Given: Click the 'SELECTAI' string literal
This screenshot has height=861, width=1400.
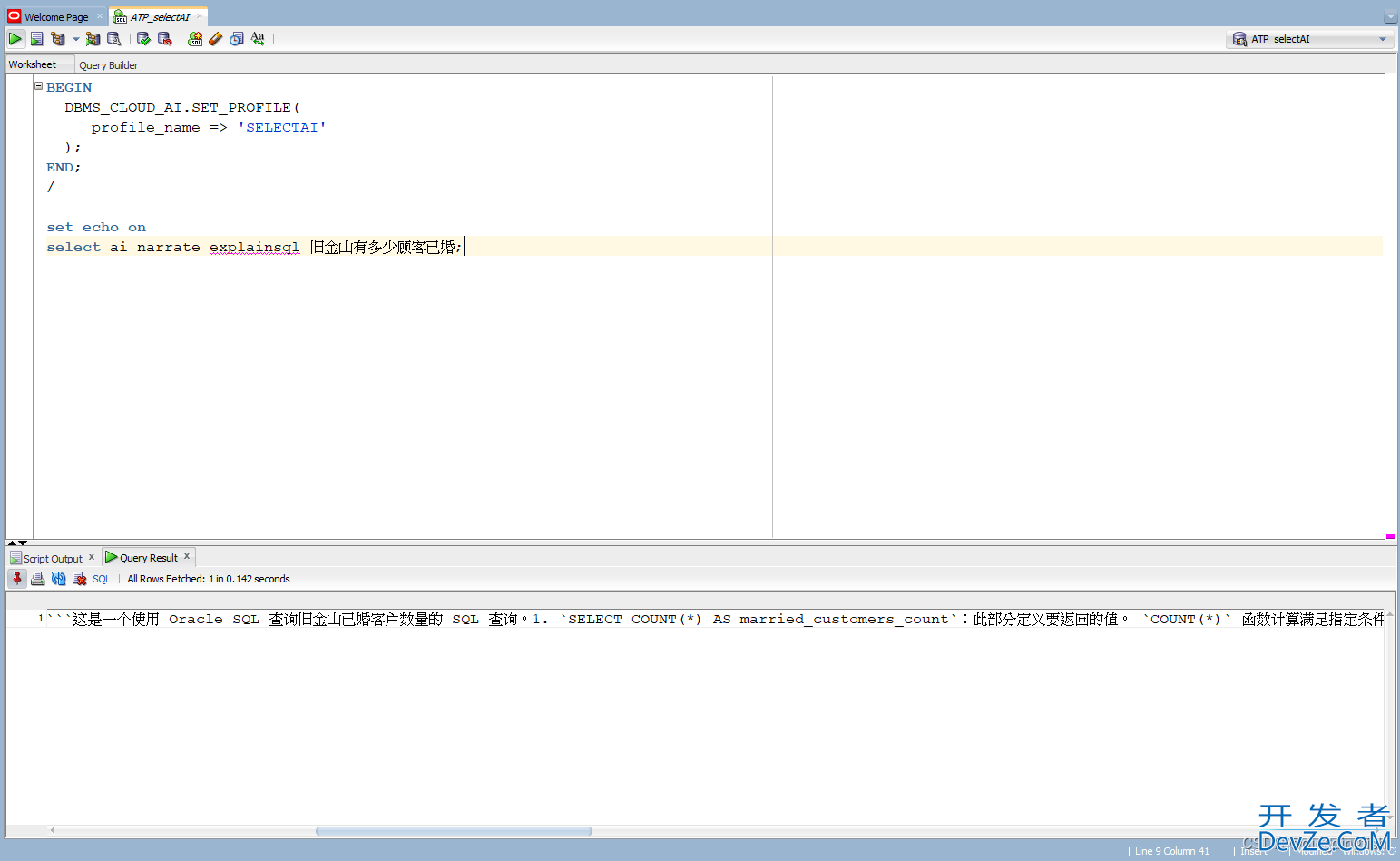Looking at the screenshot, I should [281, 128].
